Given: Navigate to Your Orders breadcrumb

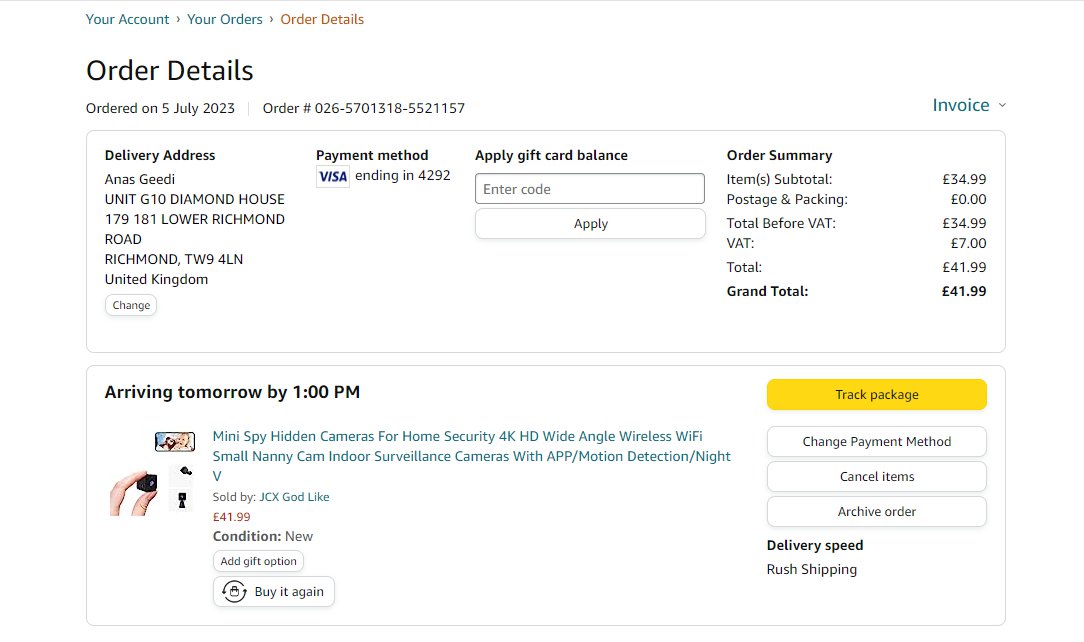Looking at the screenshot, I should [x=225, y=19].
